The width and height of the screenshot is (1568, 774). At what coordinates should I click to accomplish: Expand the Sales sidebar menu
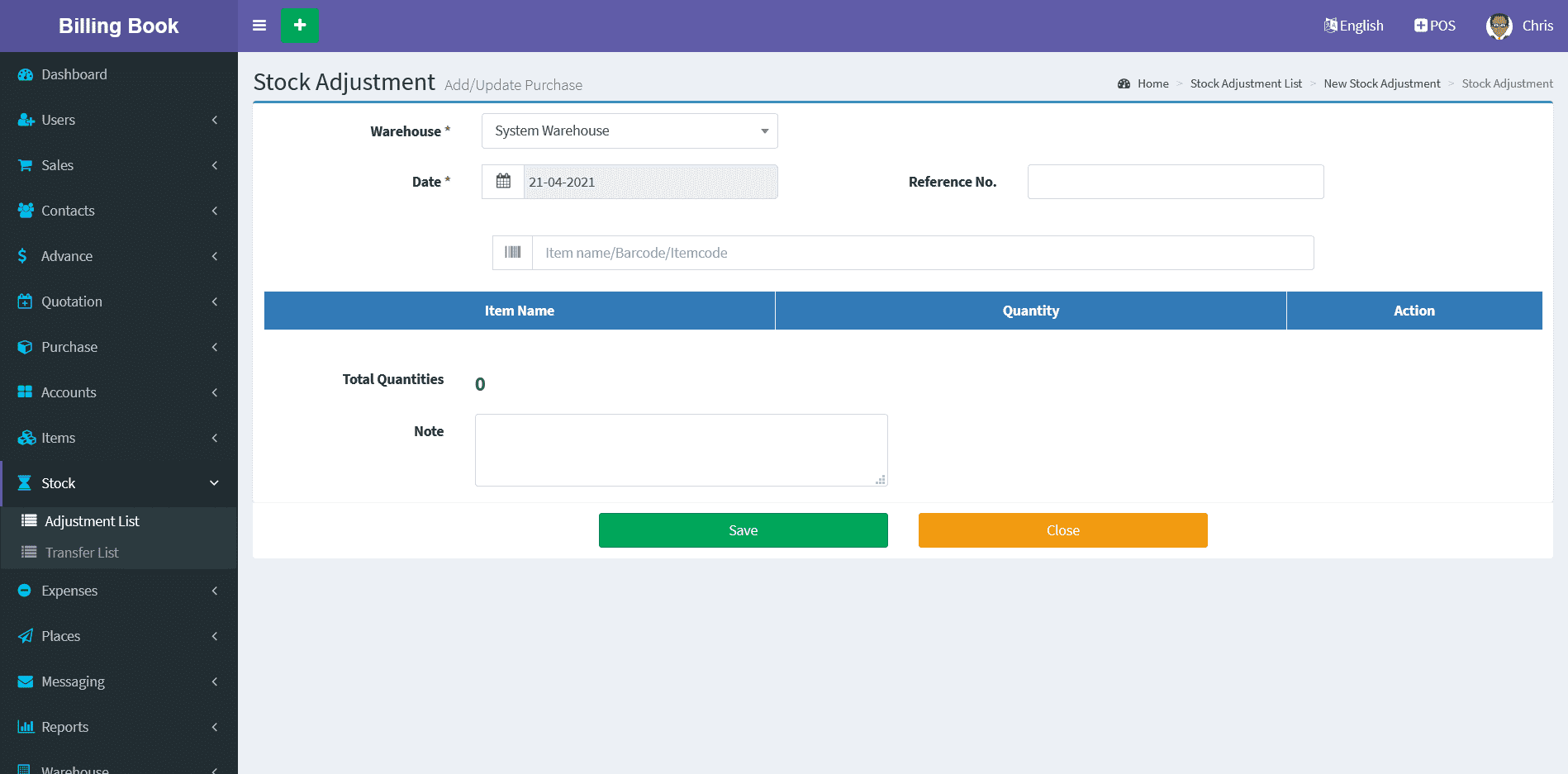(58, 165)
